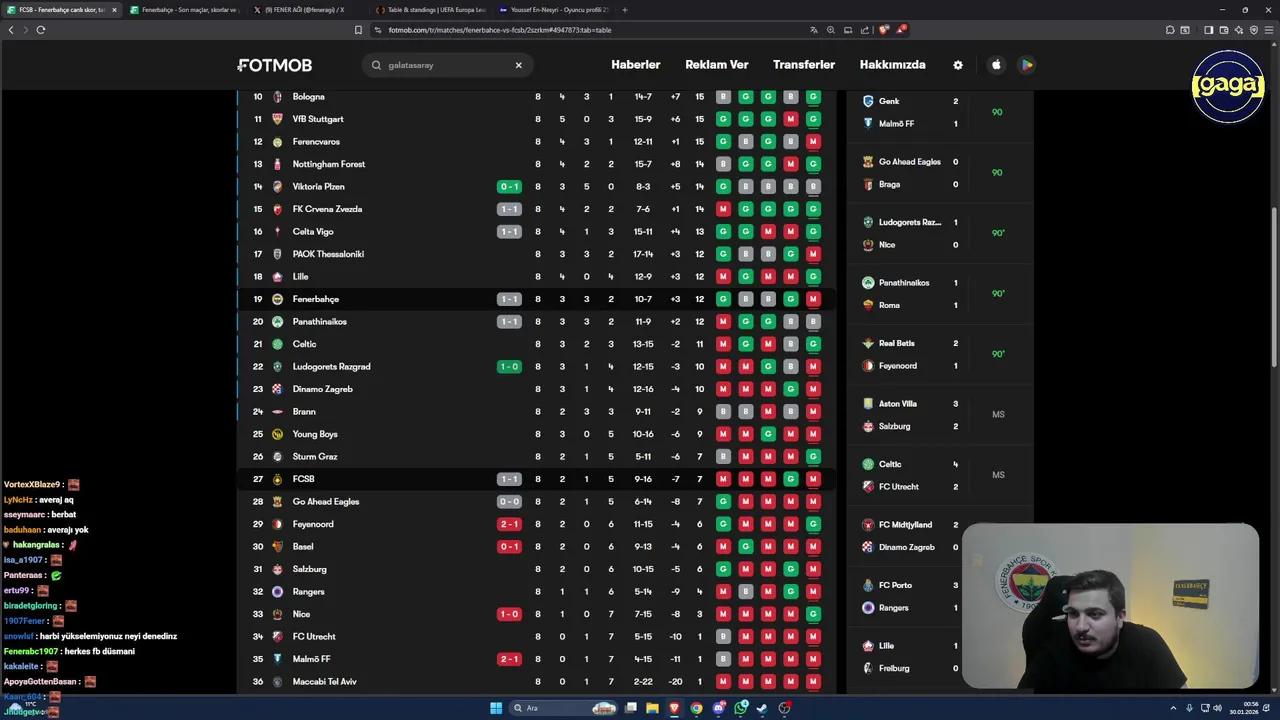Open File Explorer from taskbar
This screenshot has height=720, width=1280.
click(652, 708)
